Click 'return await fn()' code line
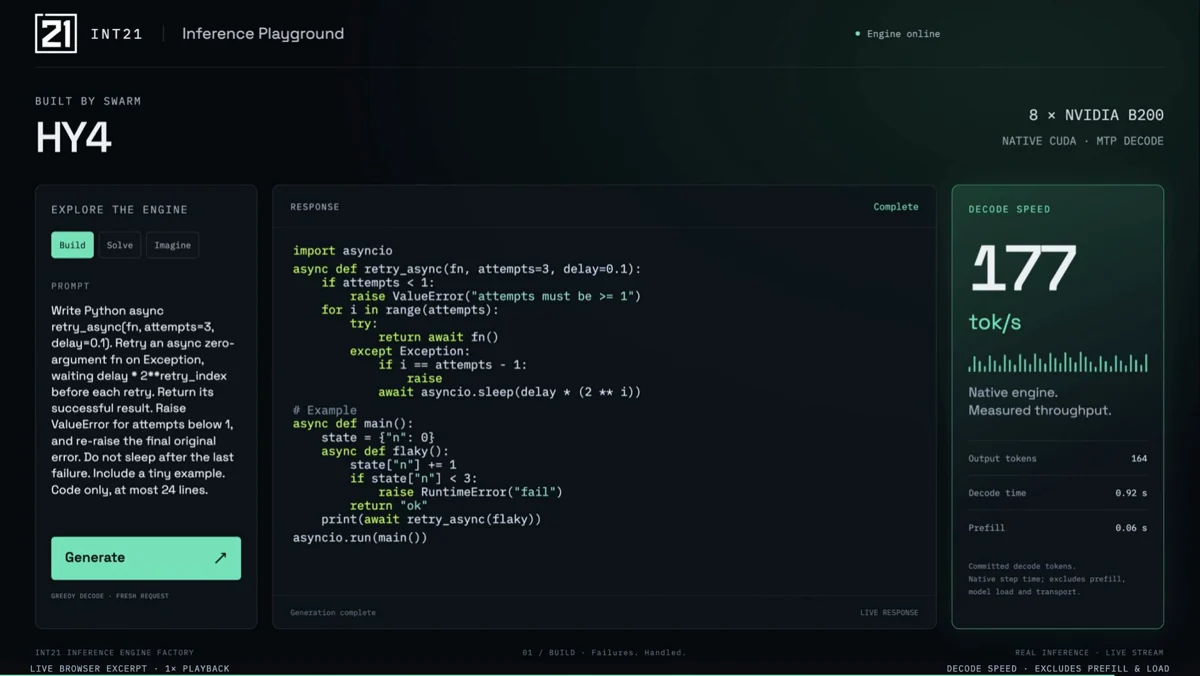The height and width of the screenshot is (676, 1200). pos(438,337)
